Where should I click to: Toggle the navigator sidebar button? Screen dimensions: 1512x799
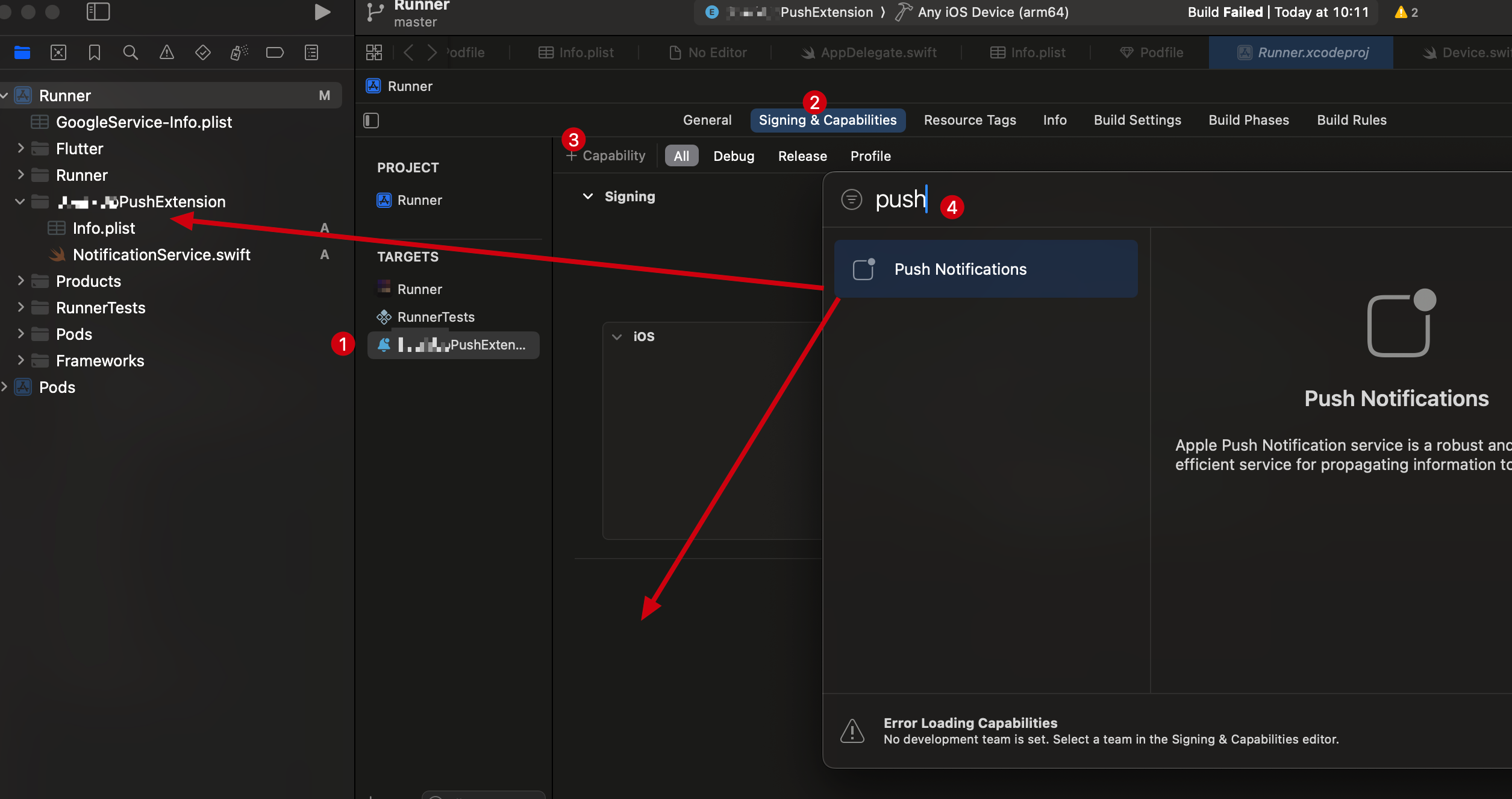pos(98,11)
